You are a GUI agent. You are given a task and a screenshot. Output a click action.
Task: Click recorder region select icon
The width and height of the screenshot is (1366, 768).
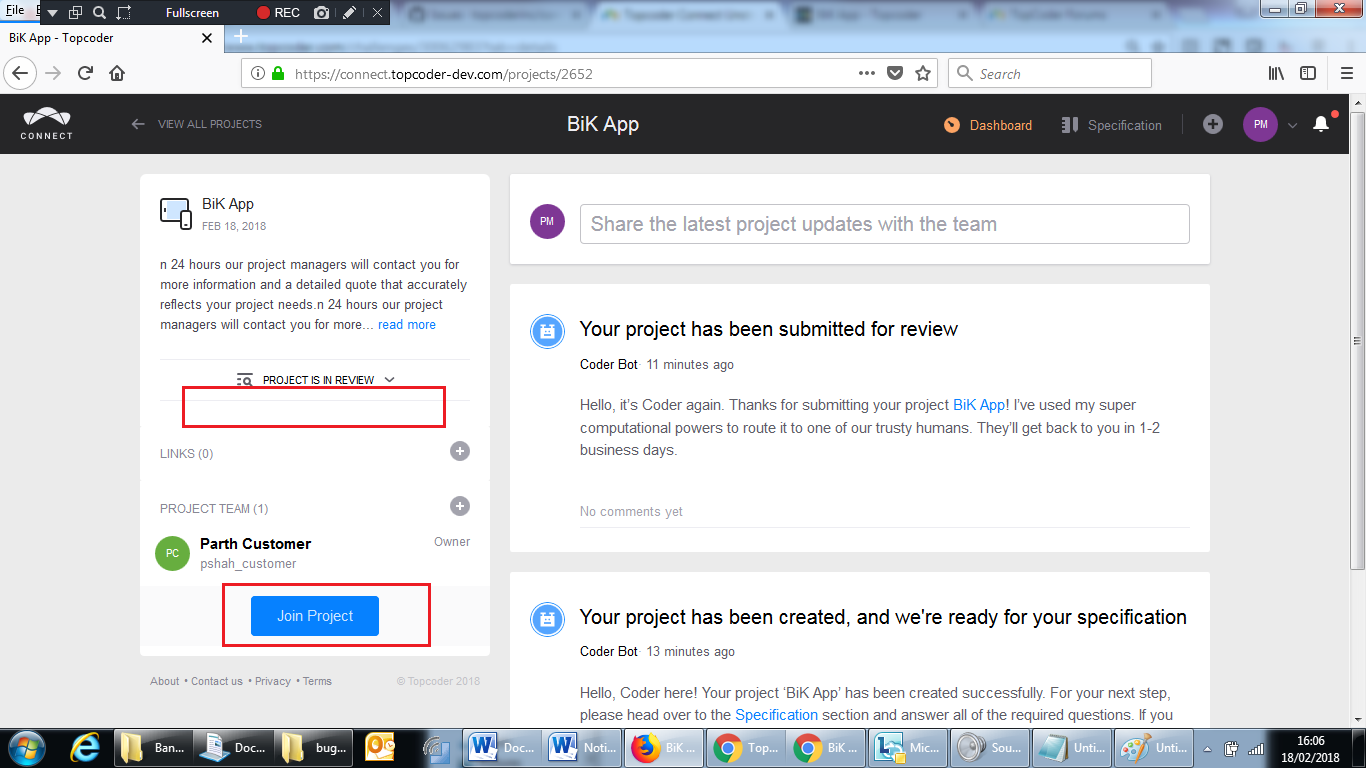tap(124, 13)
